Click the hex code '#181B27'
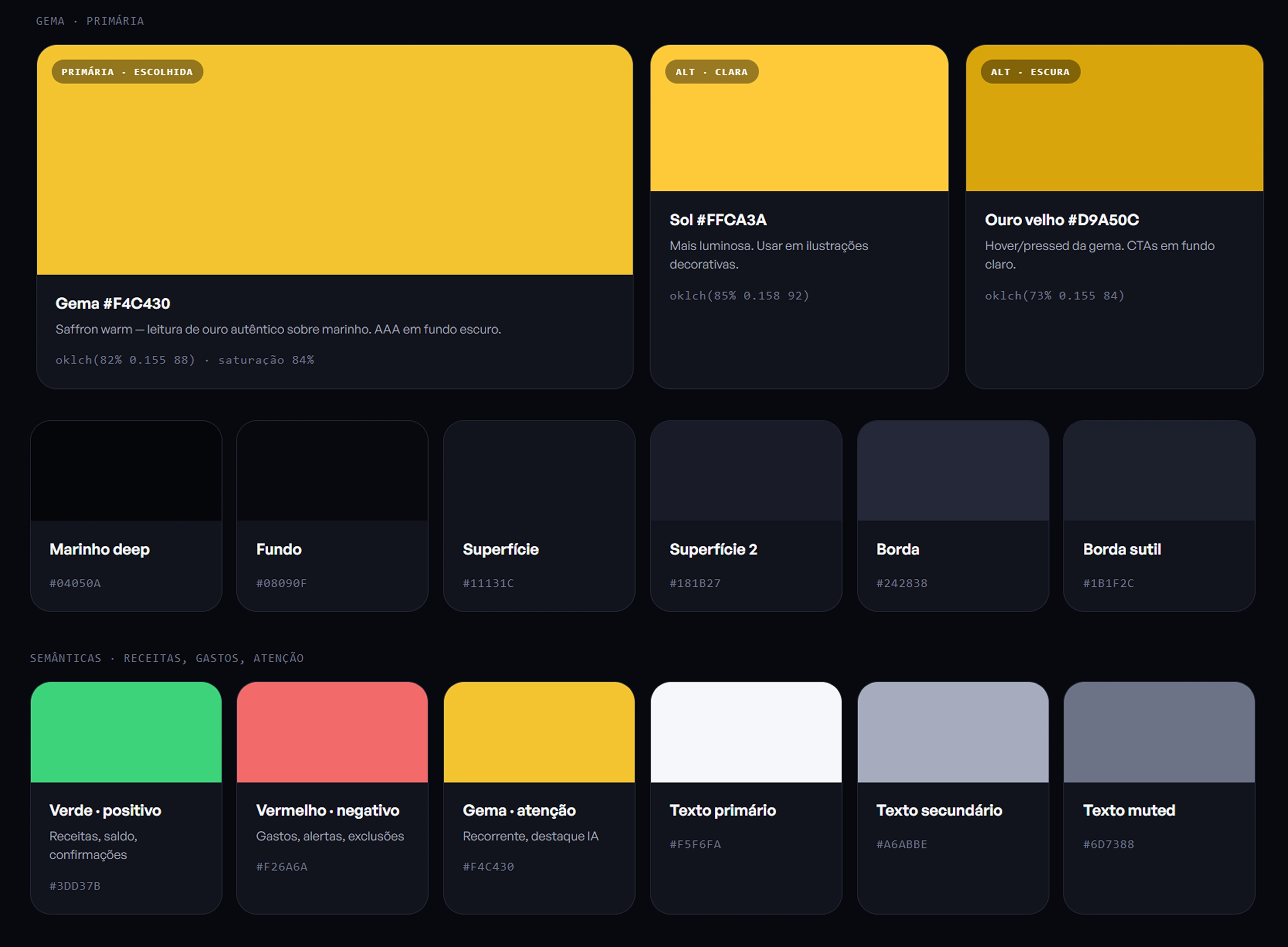1288x947 pixels. [695, 583]
